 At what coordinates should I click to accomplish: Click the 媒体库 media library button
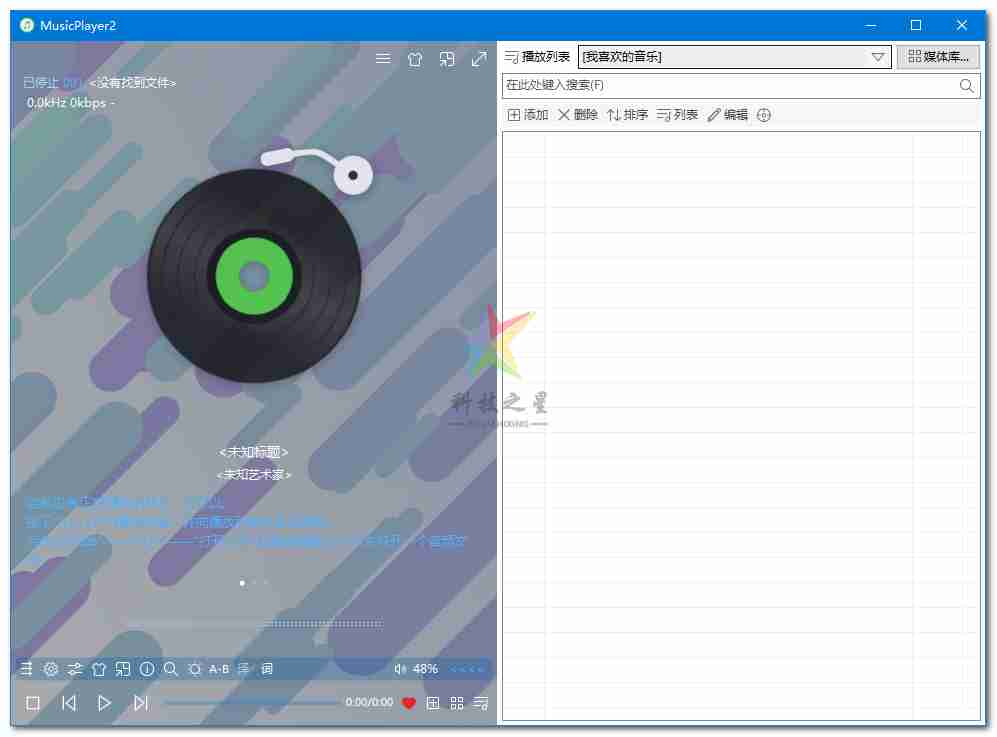point(938,57)
